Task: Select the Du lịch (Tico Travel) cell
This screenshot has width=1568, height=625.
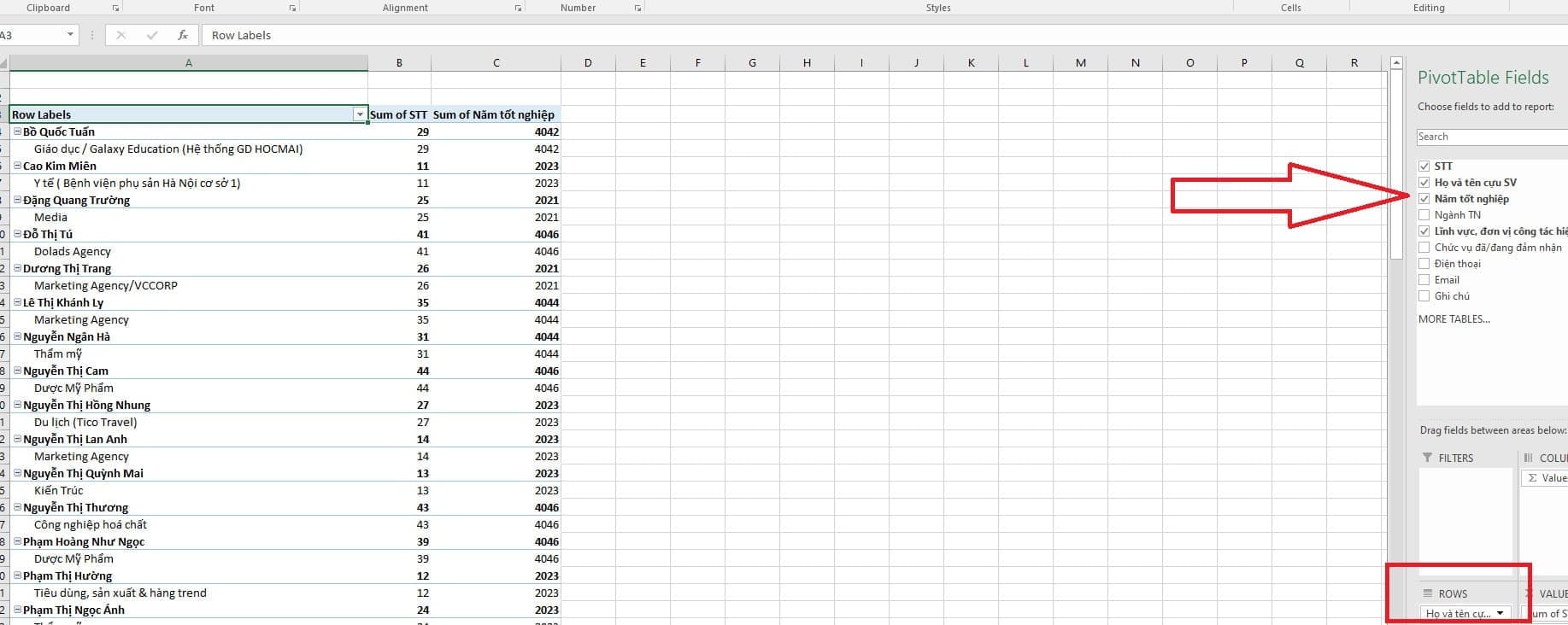Action: (189, 422)
